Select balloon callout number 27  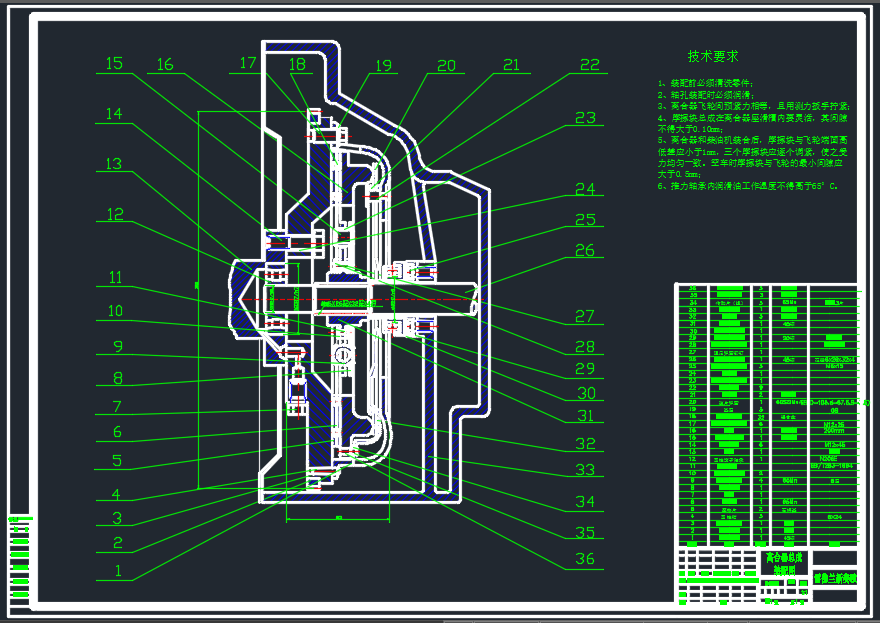coord(585,316)
